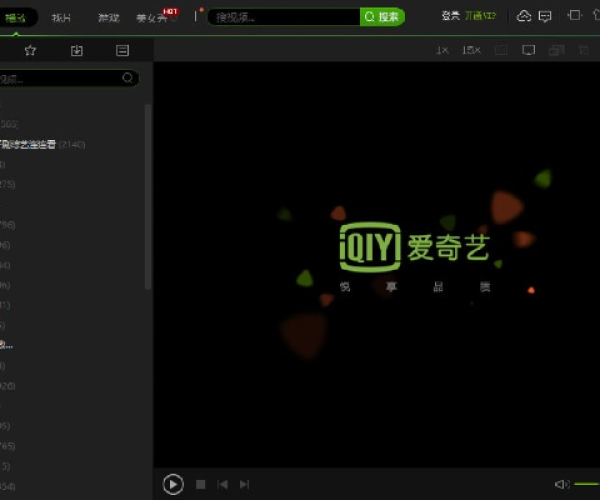Open the favorites star tab in sidebar

coord(30,50)
